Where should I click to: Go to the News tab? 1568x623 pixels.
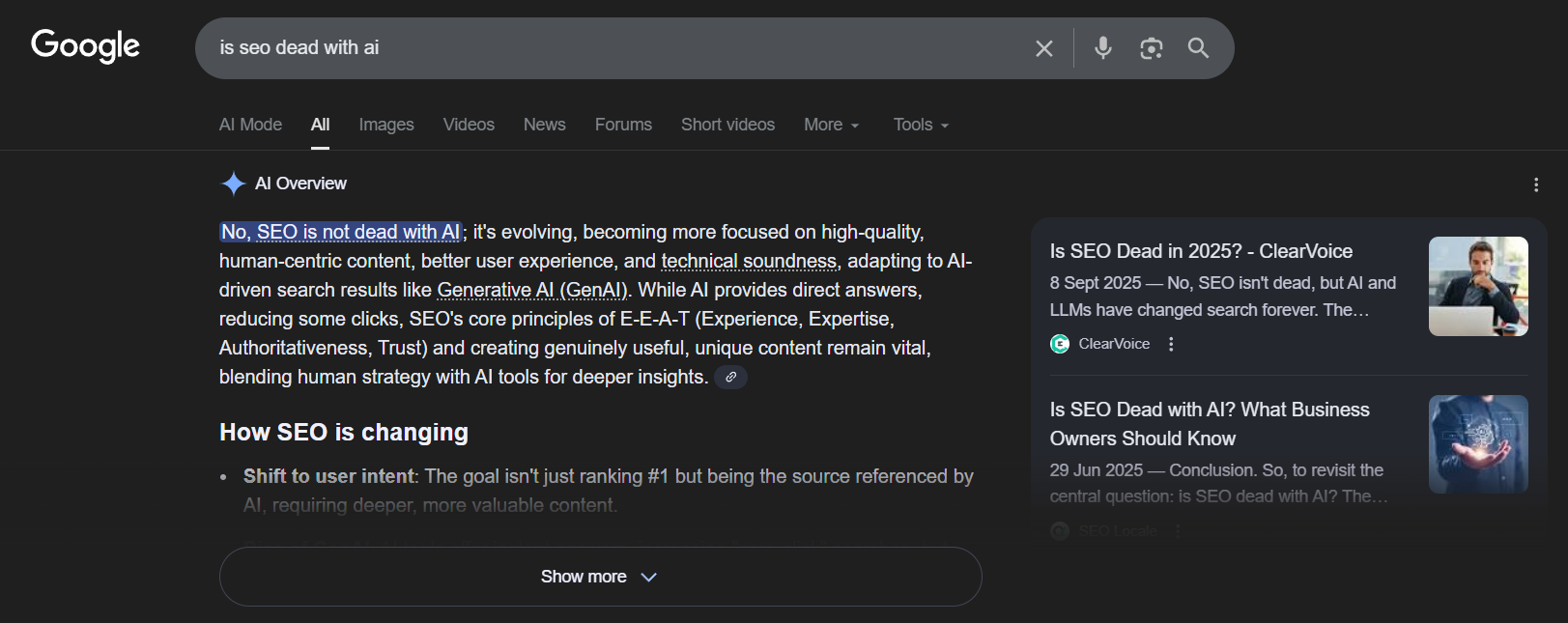pyautogui.click(x=545, y=125)
